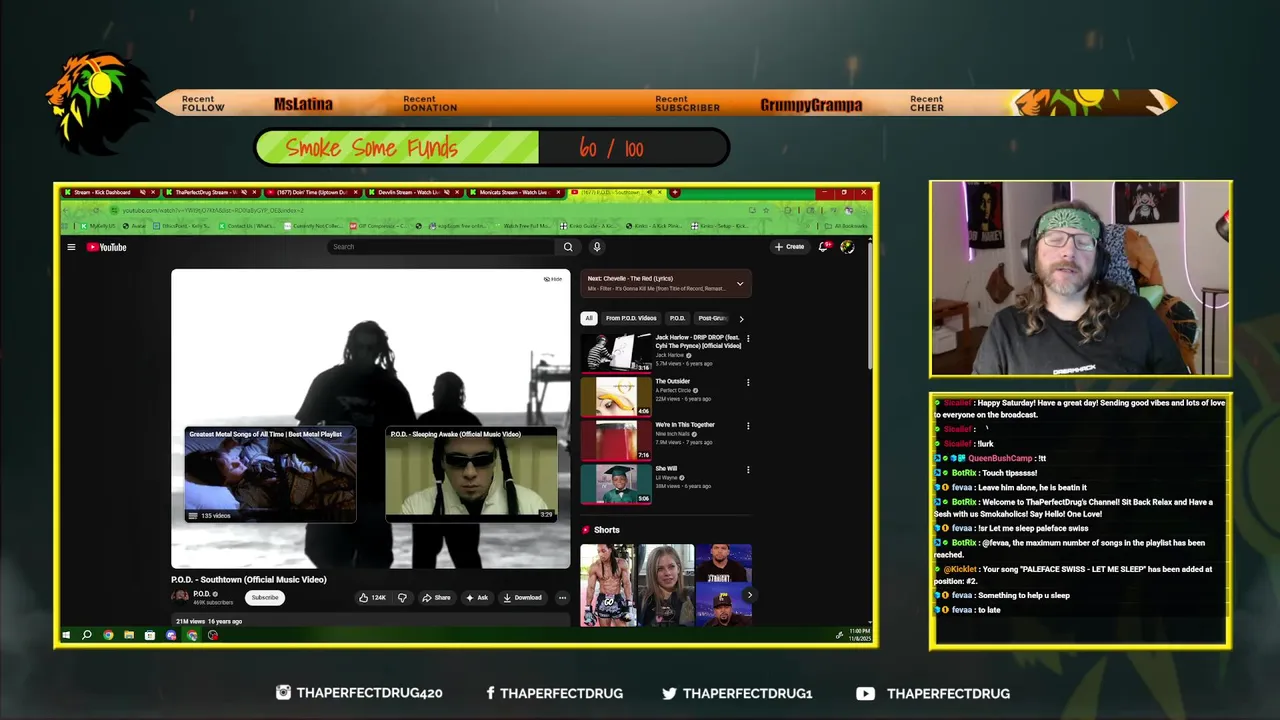1280x720 pixels.
Task: Click the Ask button
Action: click(x=477, y=598)
